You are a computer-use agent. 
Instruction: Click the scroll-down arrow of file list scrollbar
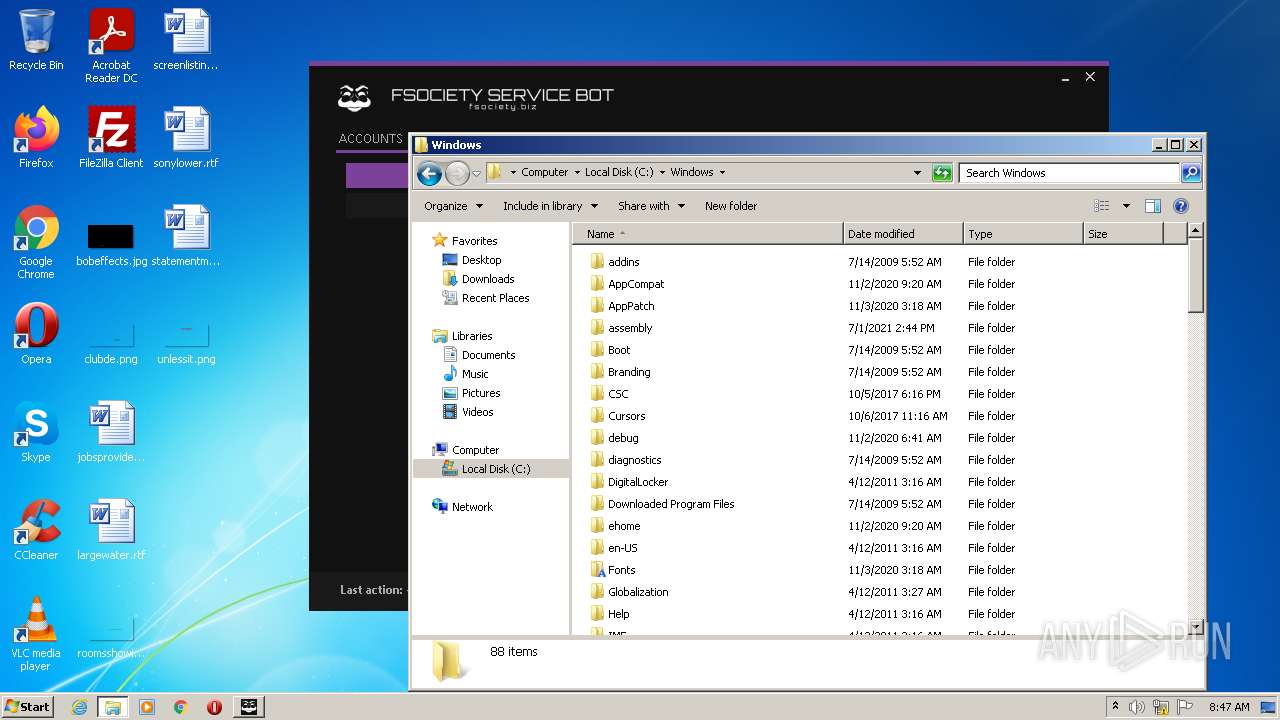tap(1195, 627)
